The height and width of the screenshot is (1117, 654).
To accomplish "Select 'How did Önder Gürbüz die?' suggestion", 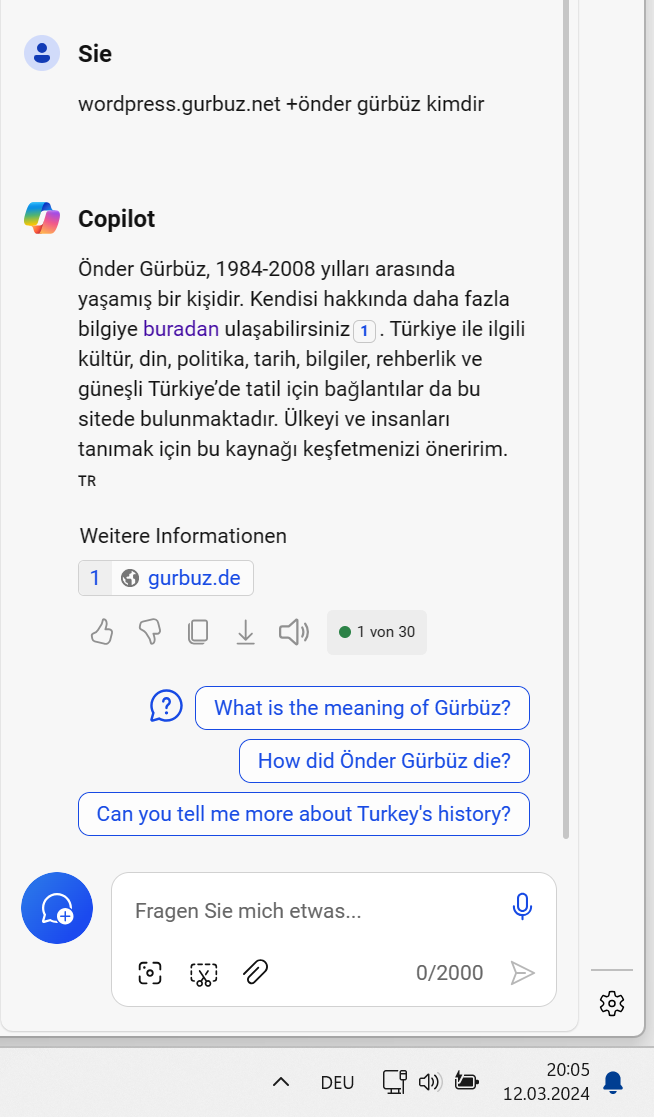I will coord(384,761).
